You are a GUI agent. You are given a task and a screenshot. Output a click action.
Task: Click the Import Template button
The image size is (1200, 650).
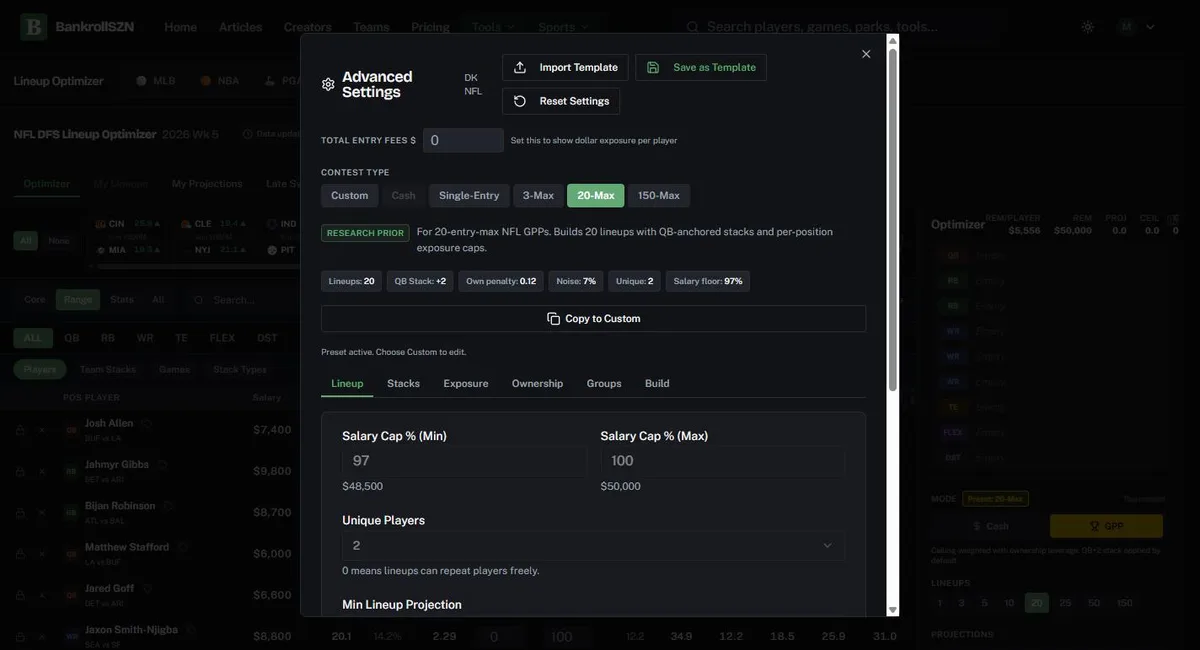pyautogui.click(x=565, y=68)
